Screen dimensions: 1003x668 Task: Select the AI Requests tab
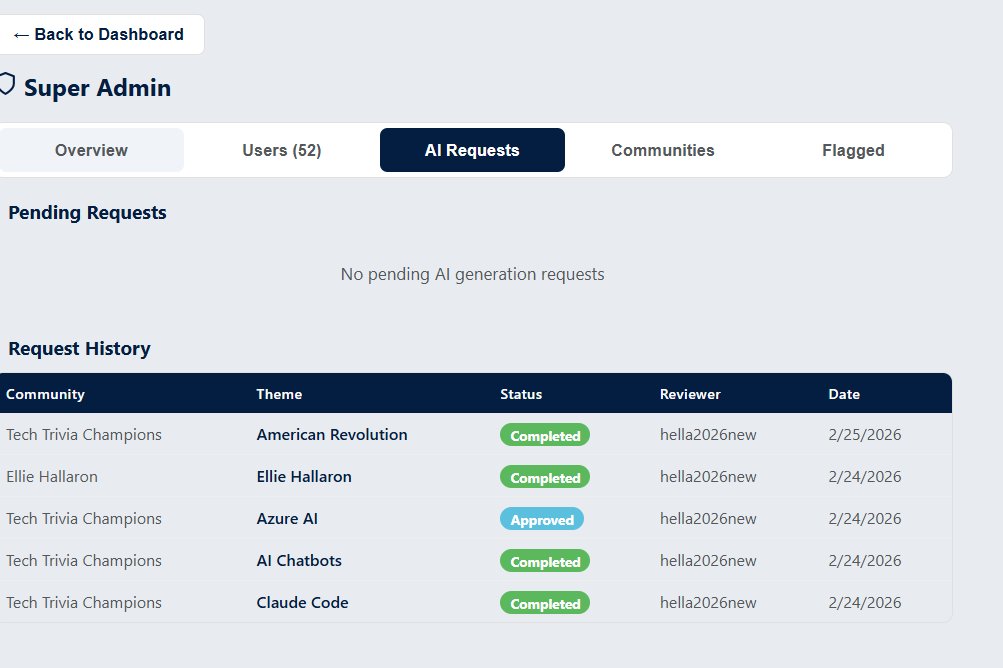click(x=472, y=150)
